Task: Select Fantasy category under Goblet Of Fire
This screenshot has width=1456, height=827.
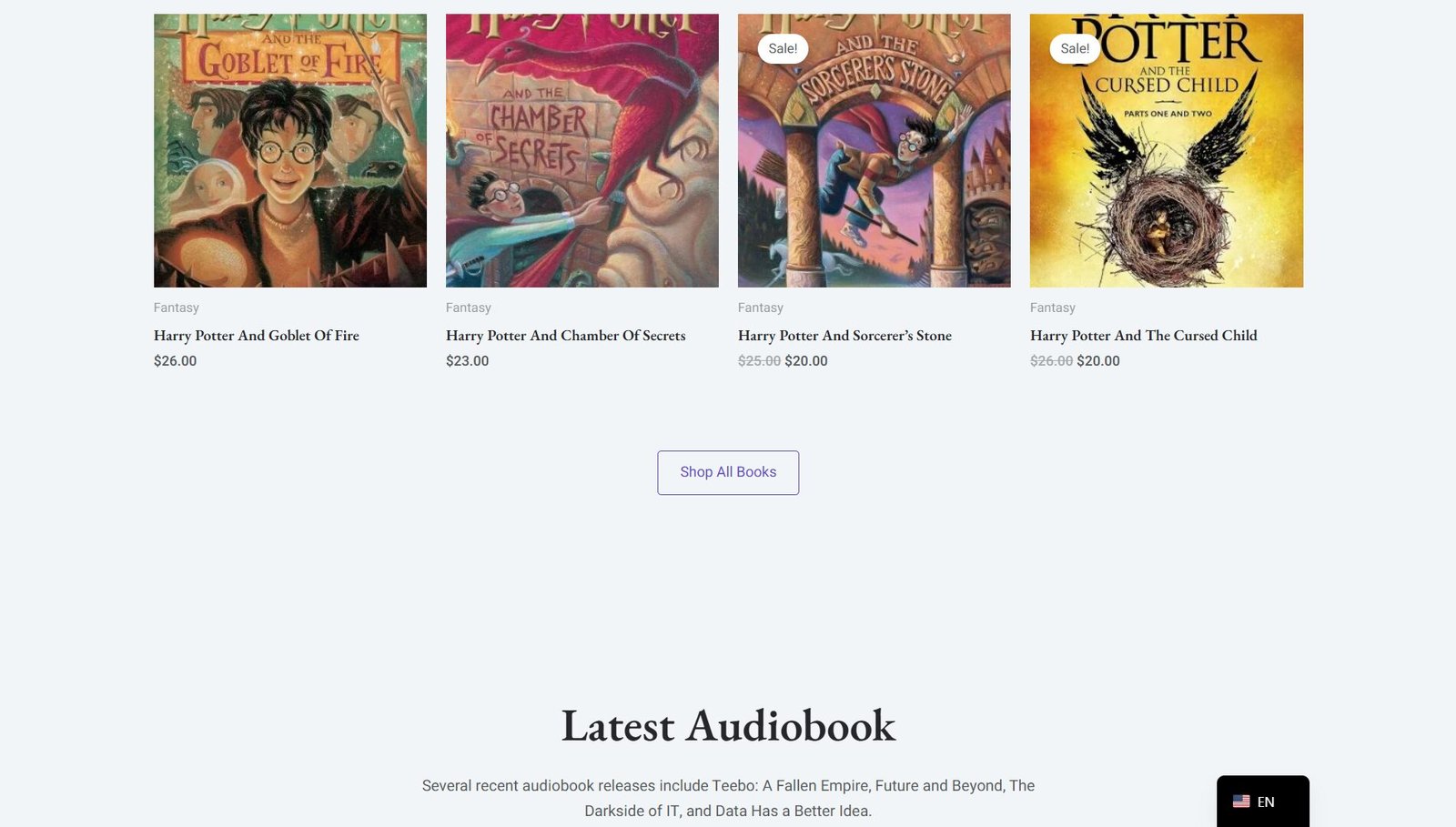Action: (x=177, y=308)
